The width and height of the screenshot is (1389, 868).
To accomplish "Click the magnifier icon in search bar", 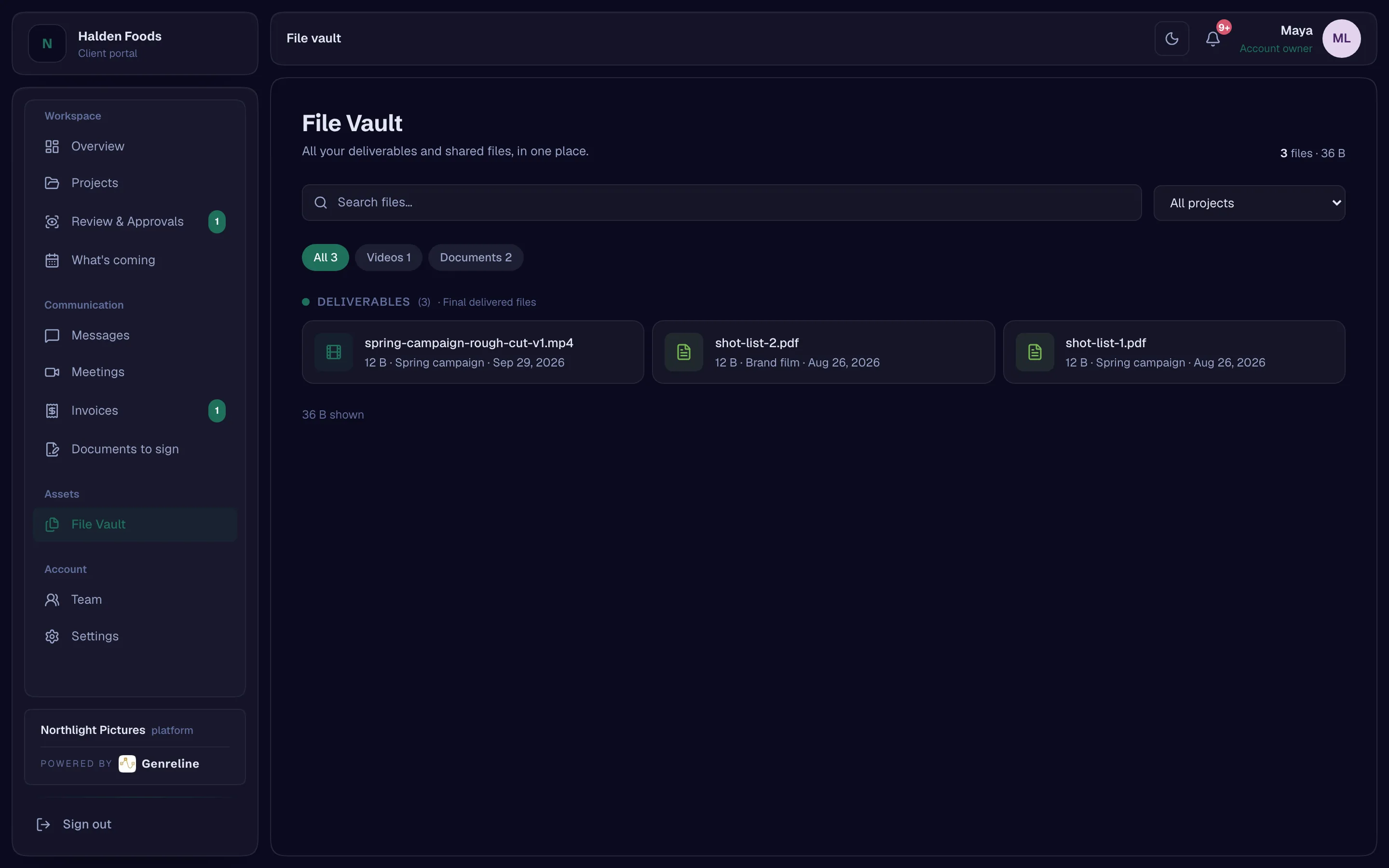I will [x=321, y=203].
